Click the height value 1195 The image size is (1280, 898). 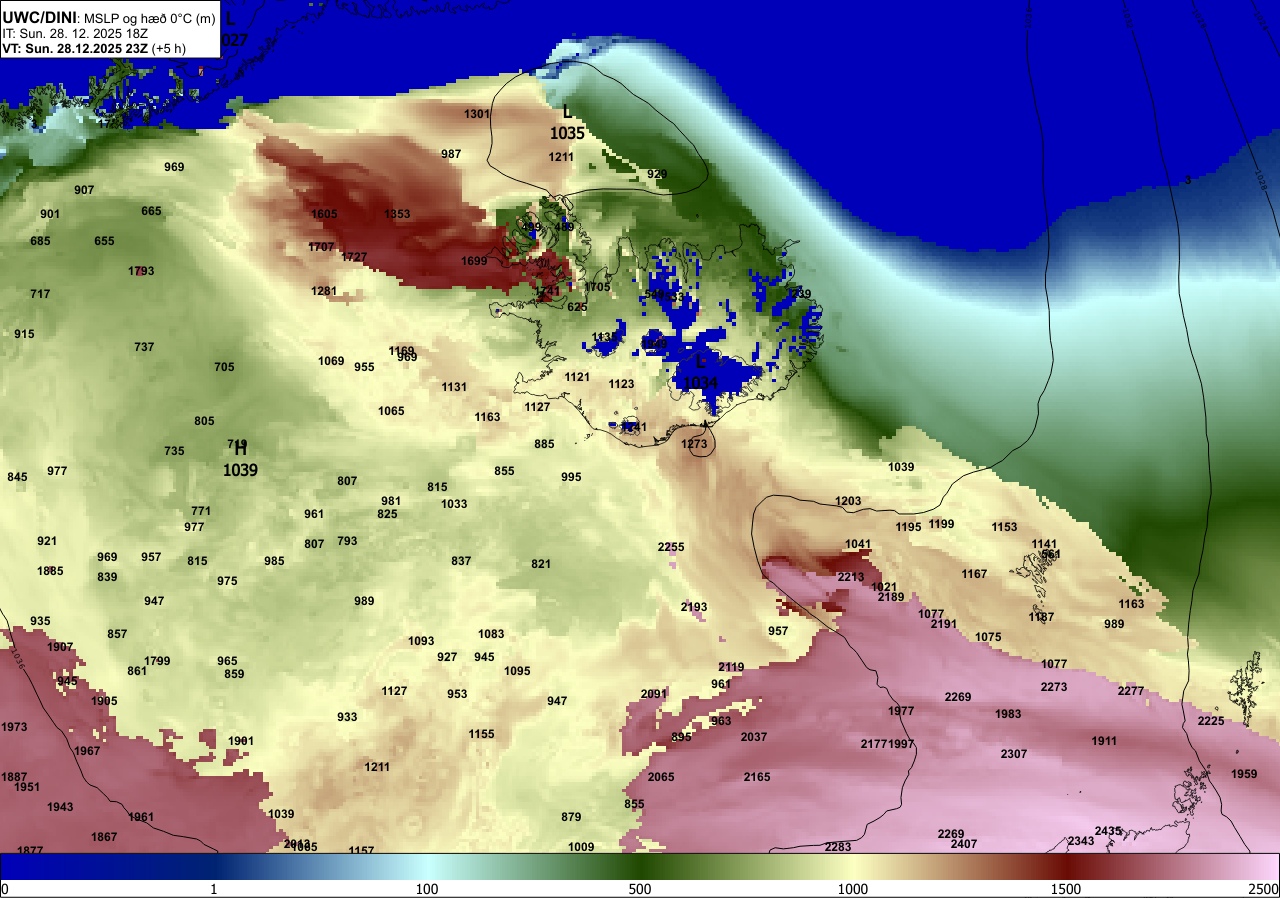908,527
